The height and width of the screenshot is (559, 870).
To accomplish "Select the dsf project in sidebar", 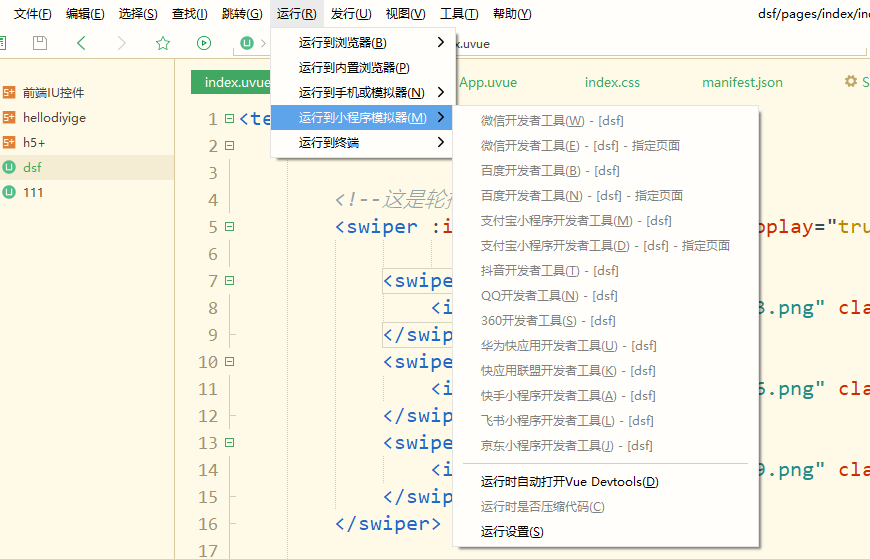I will click(x=87, y=167).
